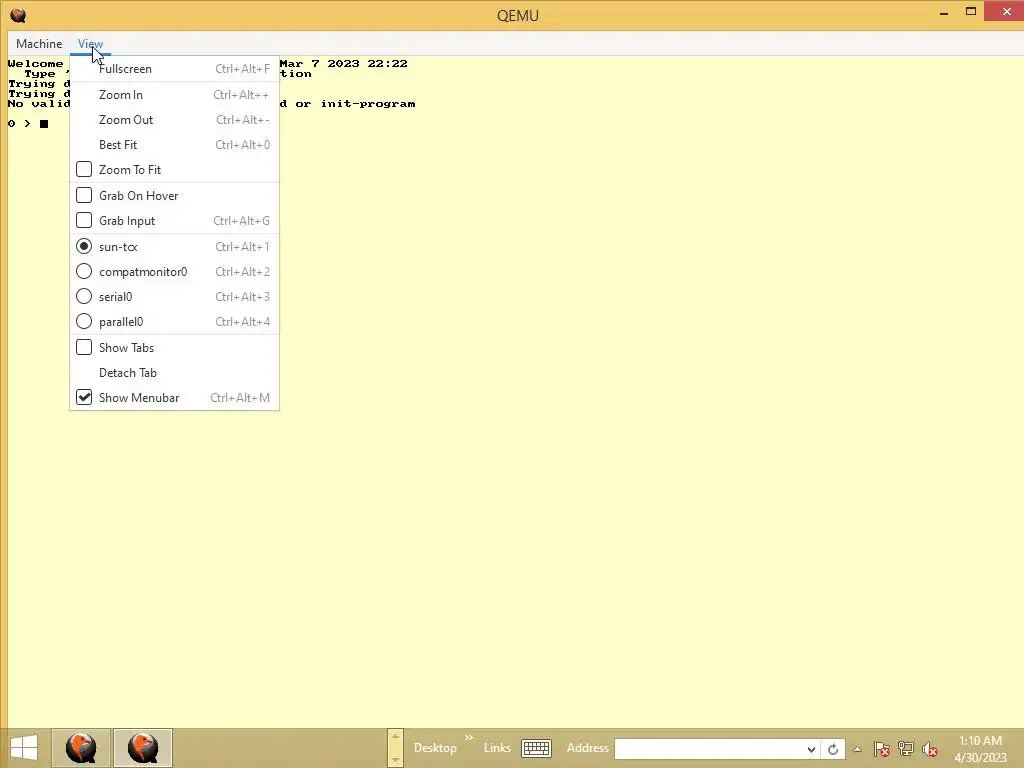1024x768 pixels.
Task: Click the "0 >" console prompt
Action: [20, 123]
